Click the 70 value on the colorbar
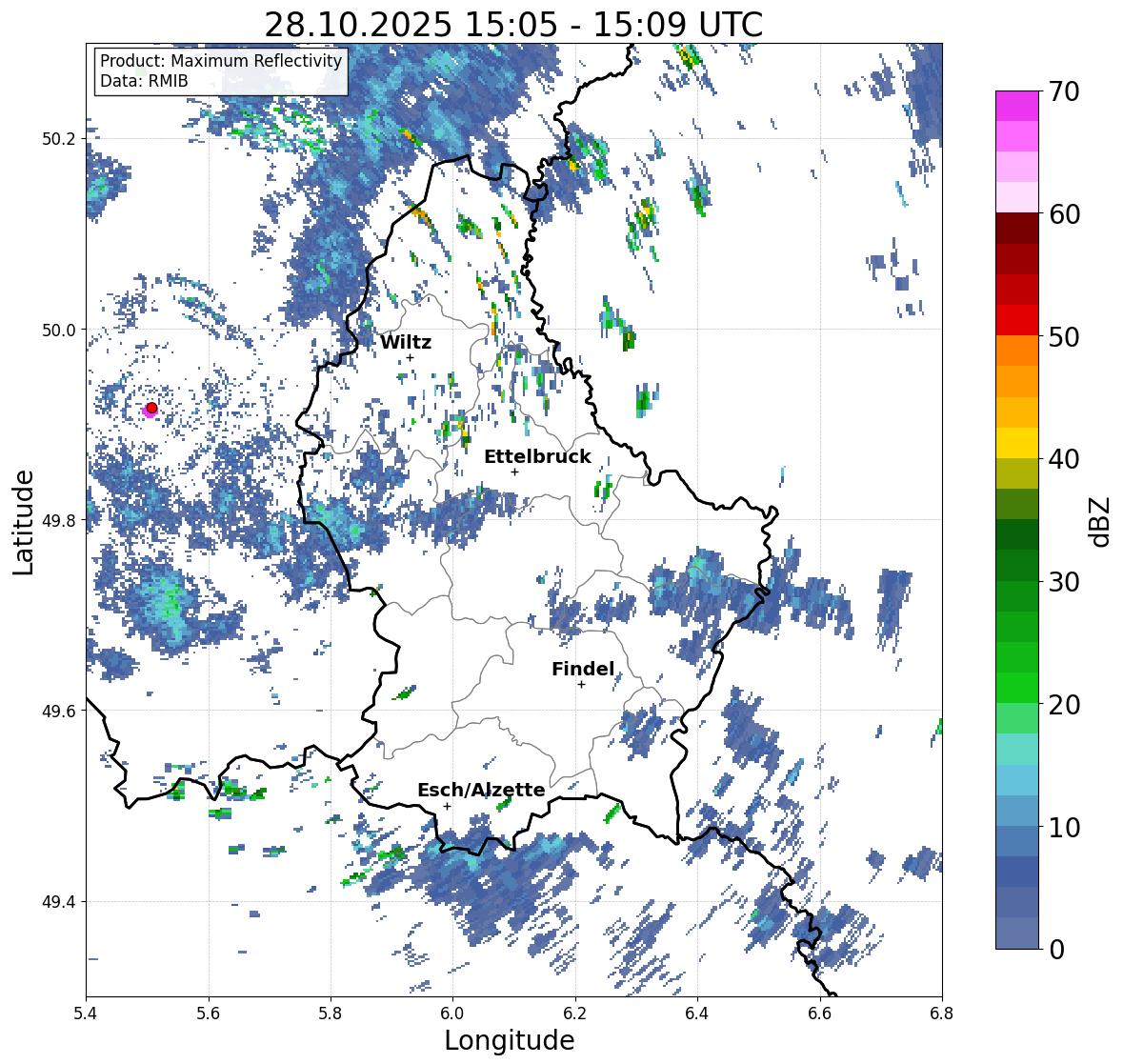1123x1064 pixels. click(x=1064, y=91)
